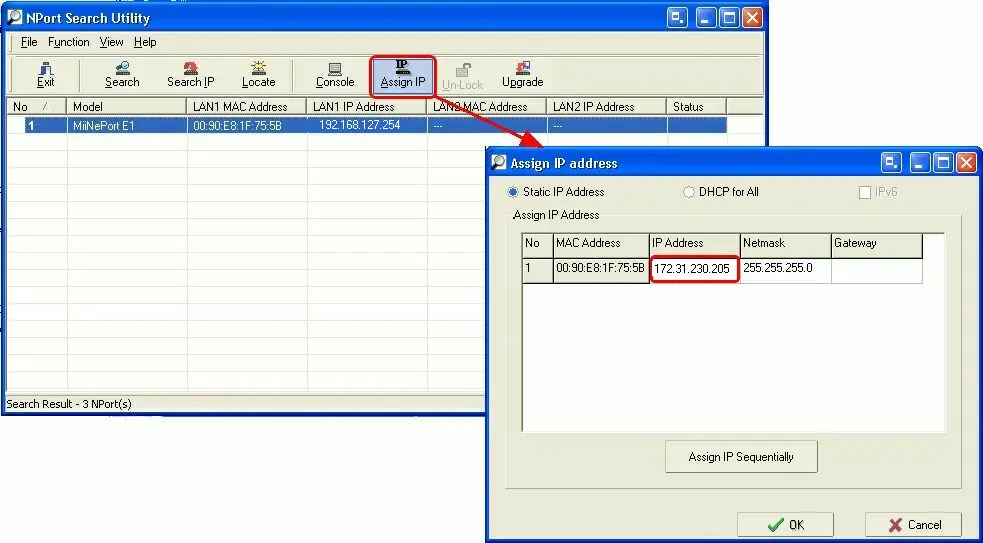
Task: Open the Search IP tool
Action: tap(190, 75)
